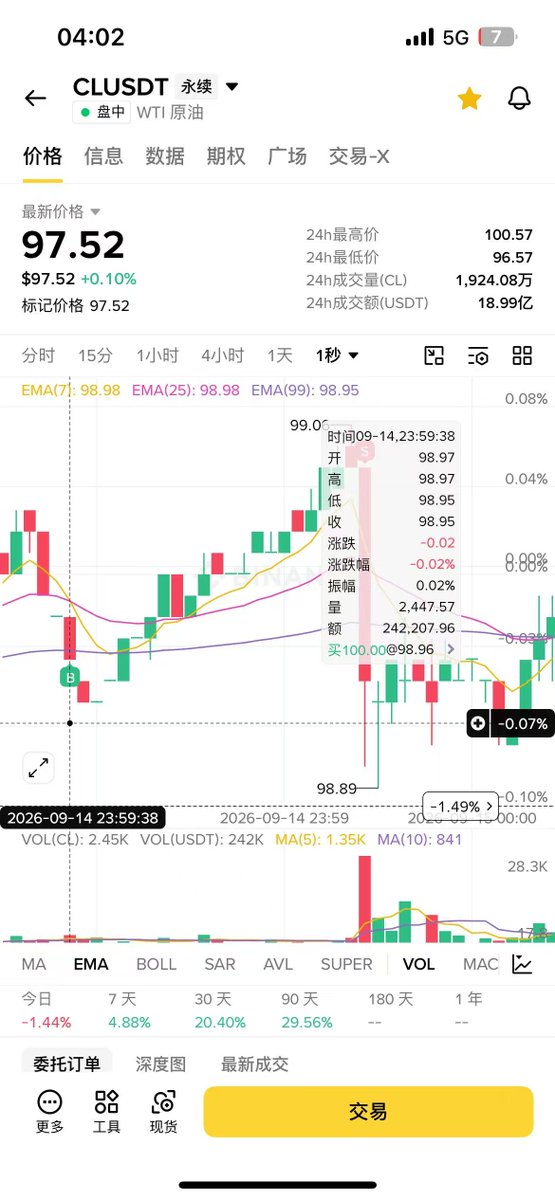The image size is (555, 1200).
Task: Tap the MA(10): 841 volume legend
Action: [420, 839]
